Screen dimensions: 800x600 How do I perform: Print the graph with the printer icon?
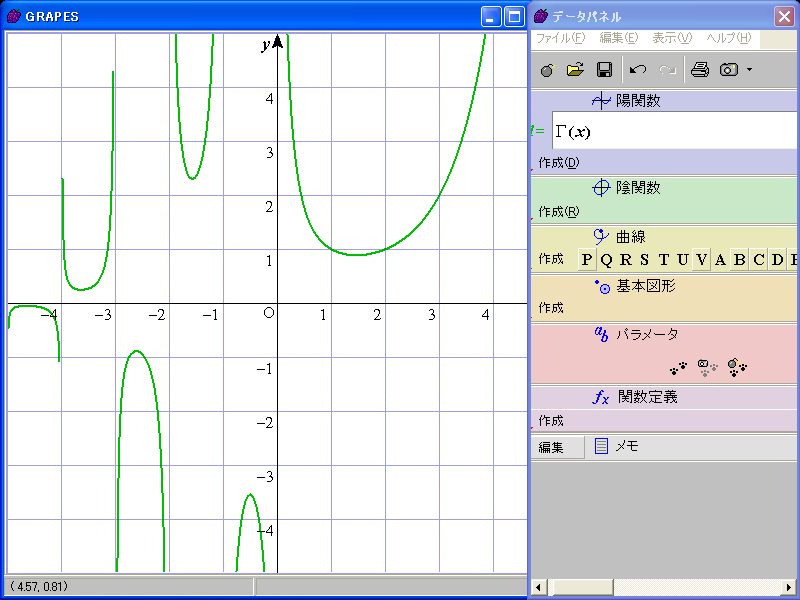pyautogui.click(x=700, y=70)
